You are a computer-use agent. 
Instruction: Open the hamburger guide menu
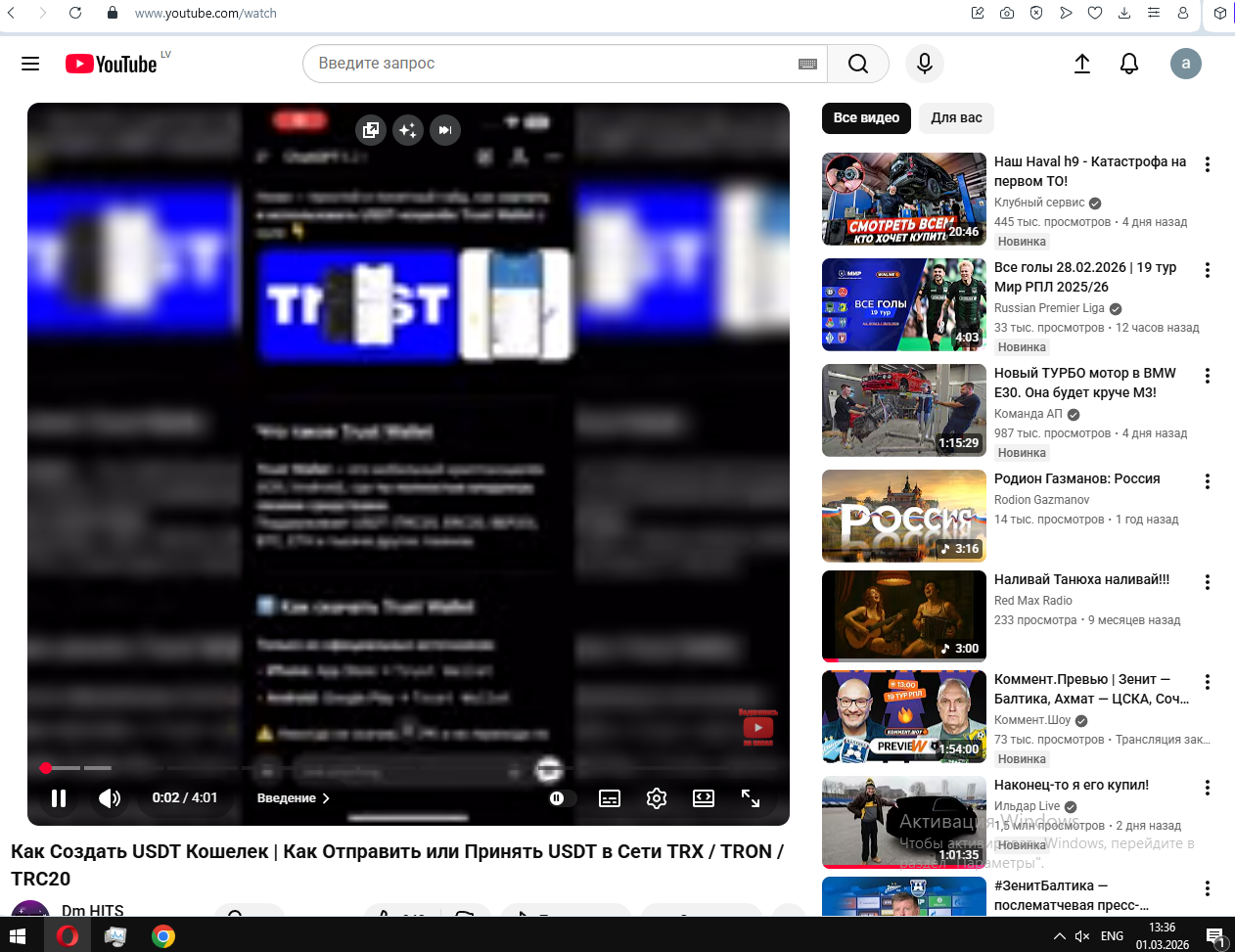[x=30, y=64]
